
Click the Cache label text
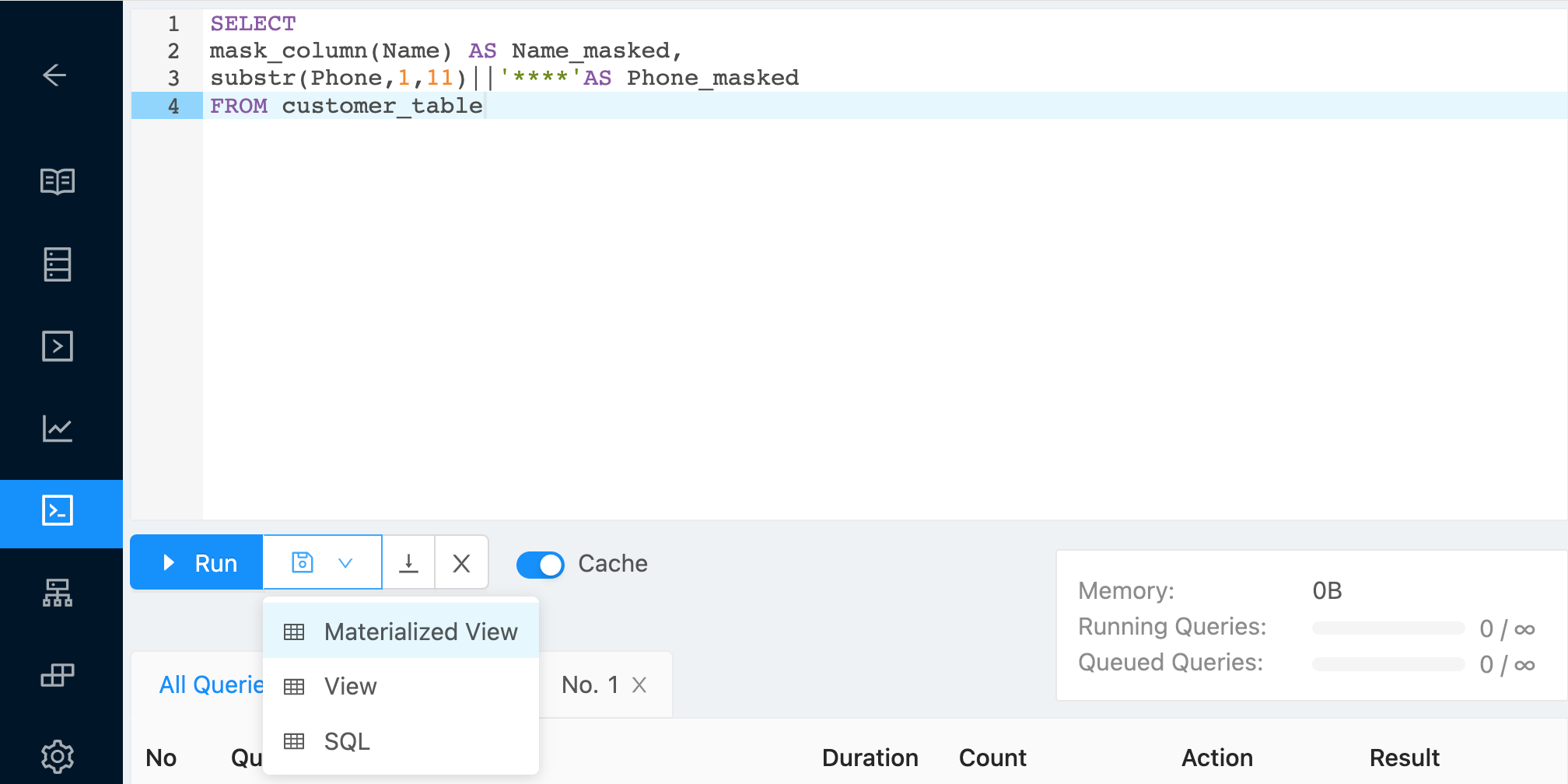click(x=613, y=563)
